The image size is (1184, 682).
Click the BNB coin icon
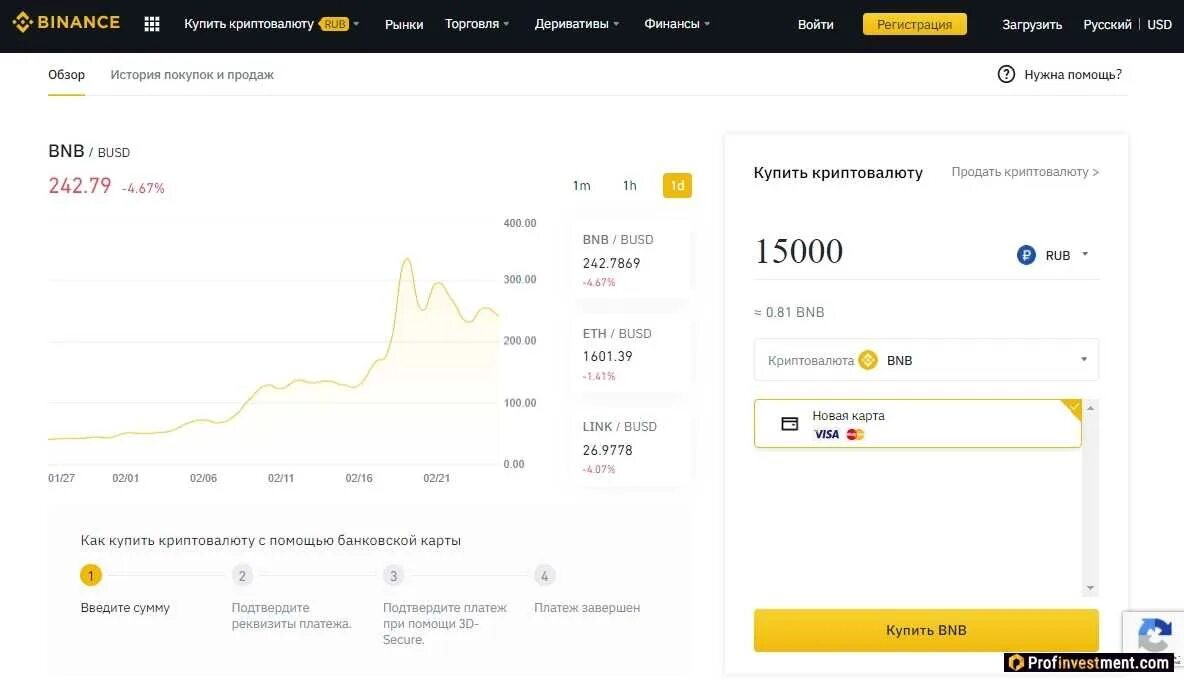[x=868, y=360]
